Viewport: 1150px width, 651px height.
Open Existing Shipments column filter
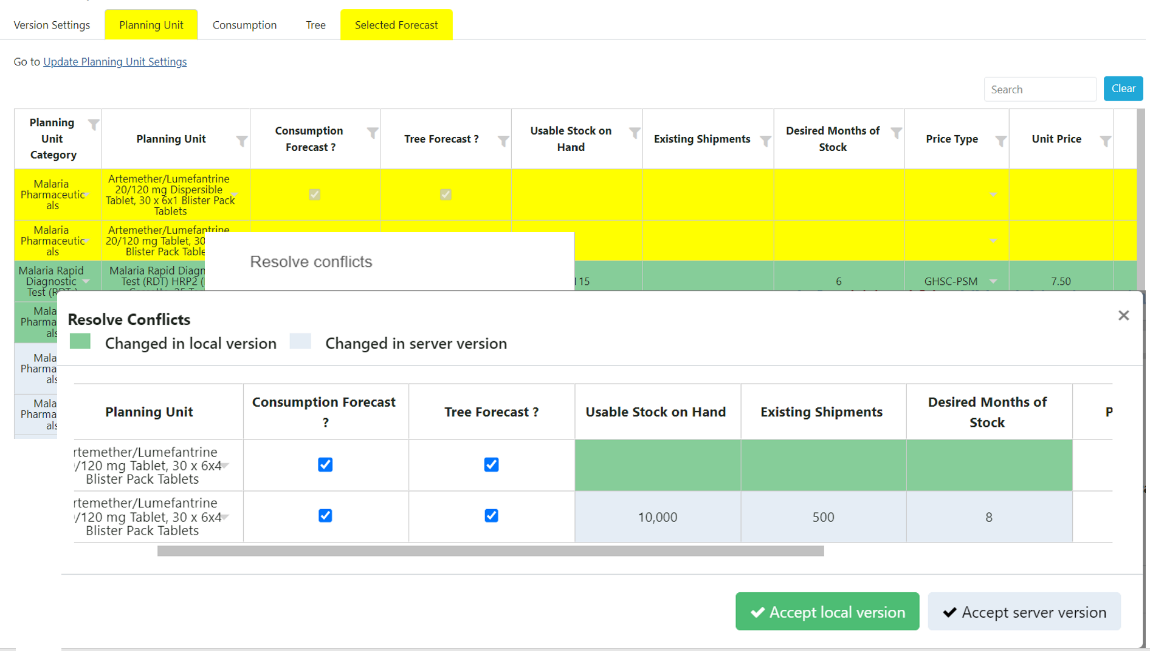(765, 141)
